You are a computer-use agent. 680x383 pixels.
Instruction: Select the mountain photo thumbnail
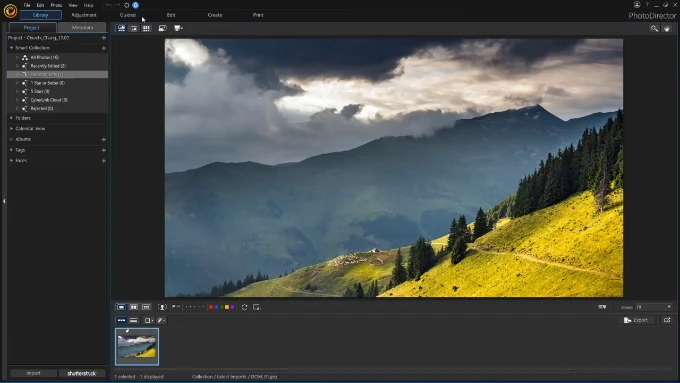[x=137, y=347]
